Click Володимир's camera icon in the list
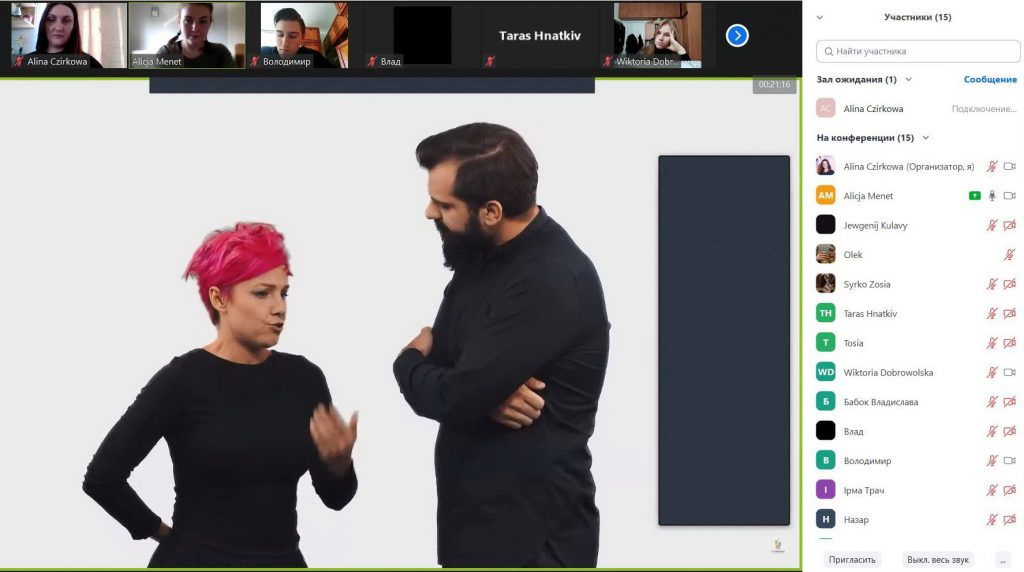 [x=1009, y=461]
